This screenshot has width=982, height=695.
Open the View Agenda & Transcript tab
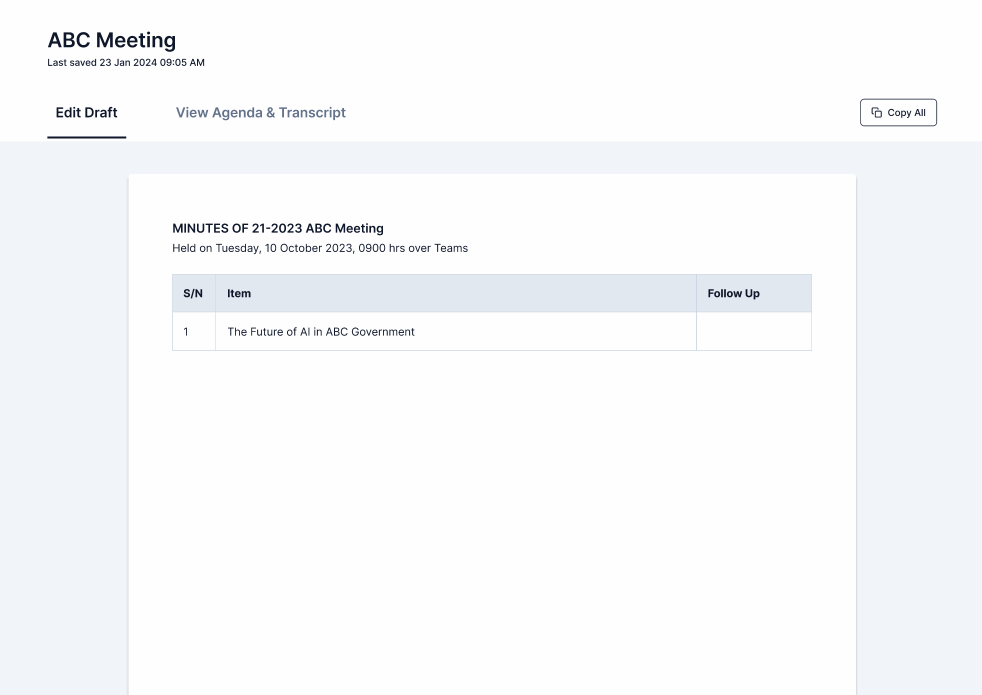coord(260,113)
